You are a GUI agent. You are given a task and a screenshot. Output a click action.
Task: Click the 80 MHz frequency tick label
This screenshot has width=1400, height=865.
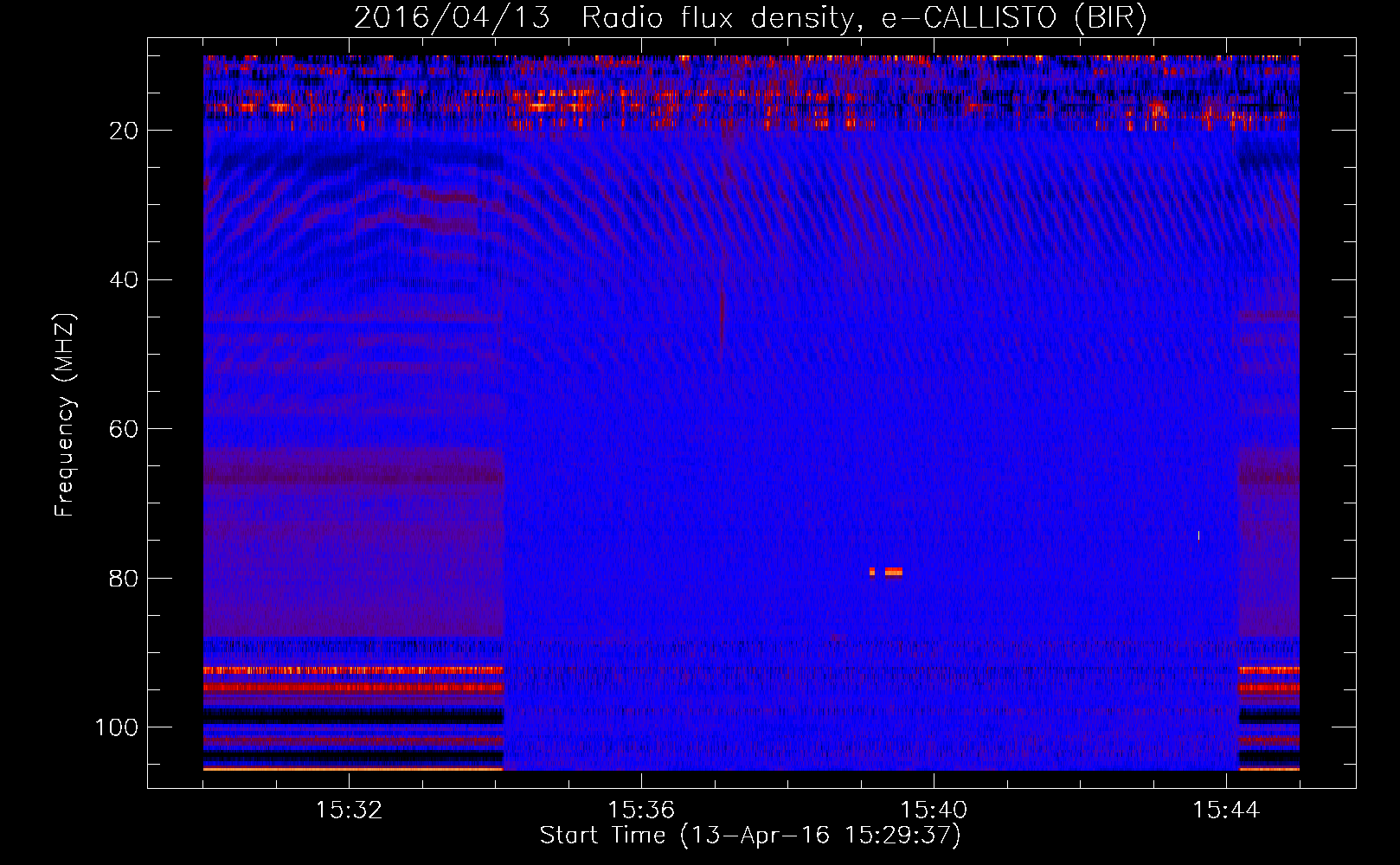[x=125, y=578]
